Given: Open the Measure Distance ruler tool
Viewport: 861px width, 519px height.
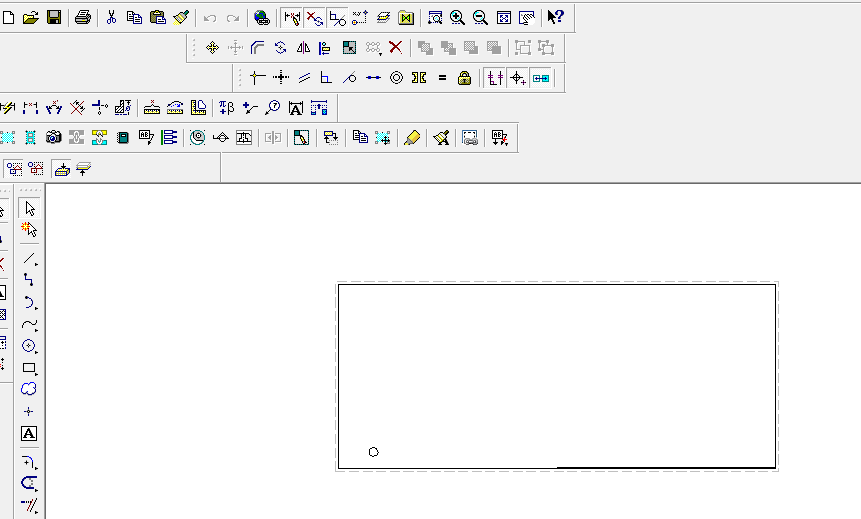Looking at the screenshot, I should [152, 108].
